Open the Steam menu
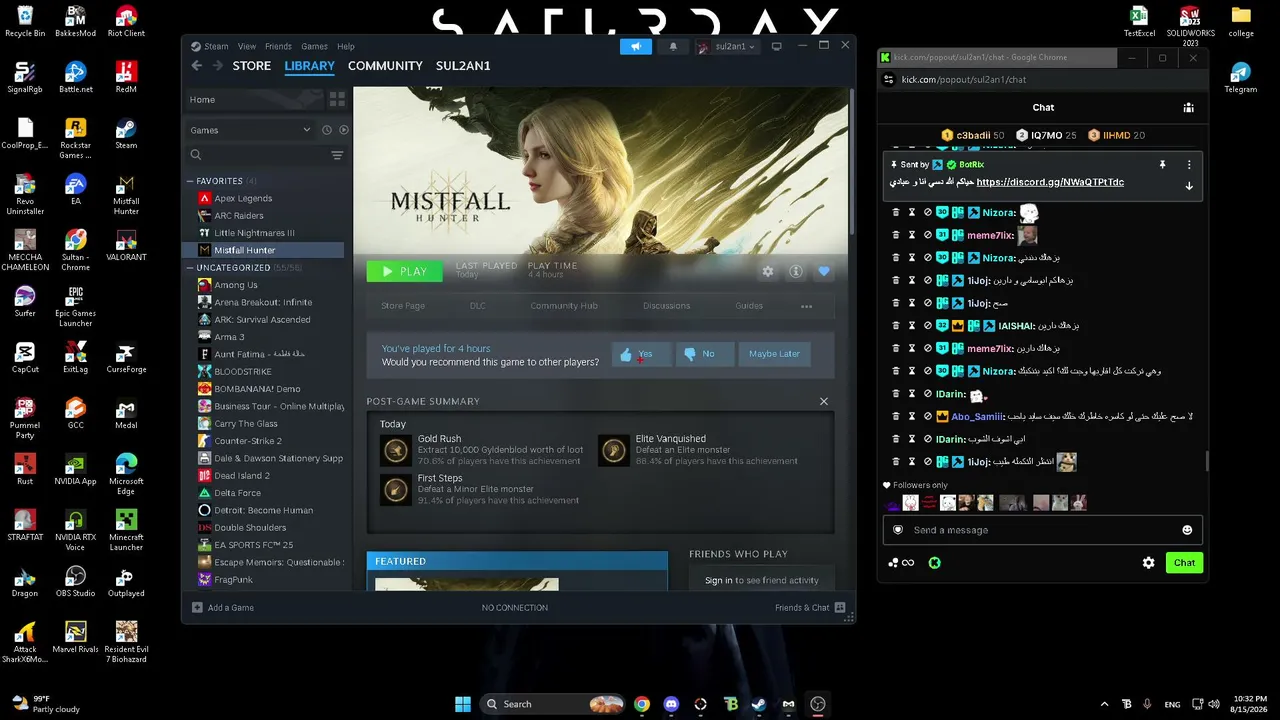The image size is (1280, 720). 216,46
